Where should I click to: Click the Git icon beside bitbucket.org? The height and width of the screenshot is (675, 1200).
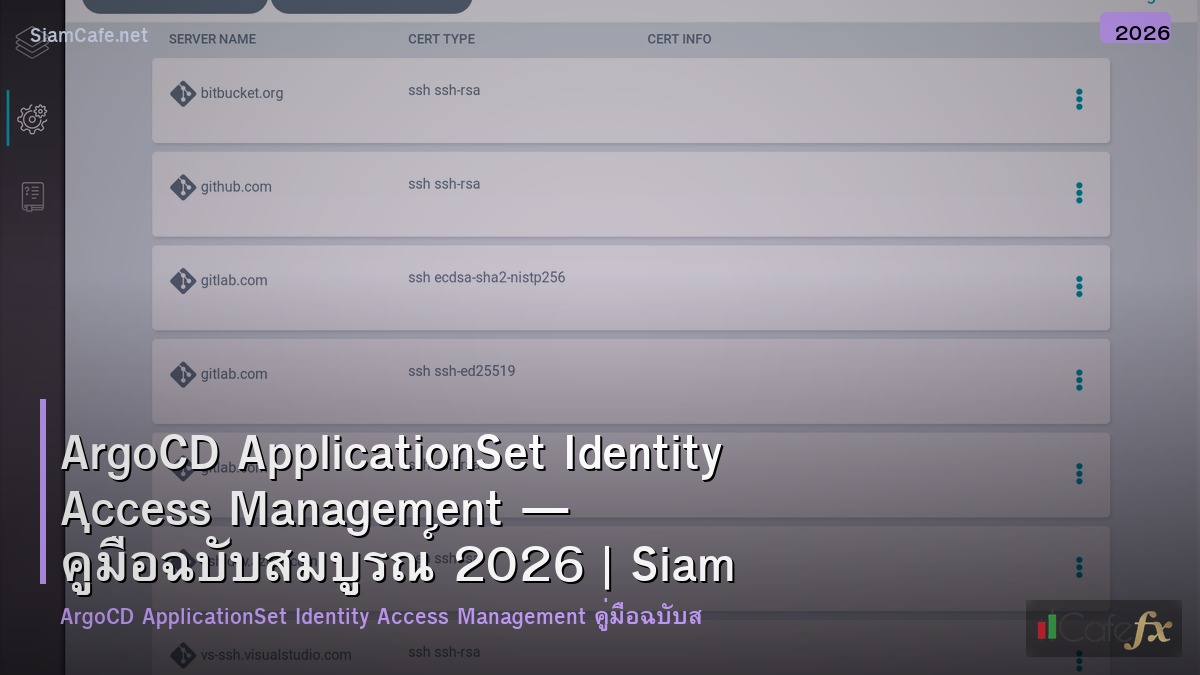184,93
